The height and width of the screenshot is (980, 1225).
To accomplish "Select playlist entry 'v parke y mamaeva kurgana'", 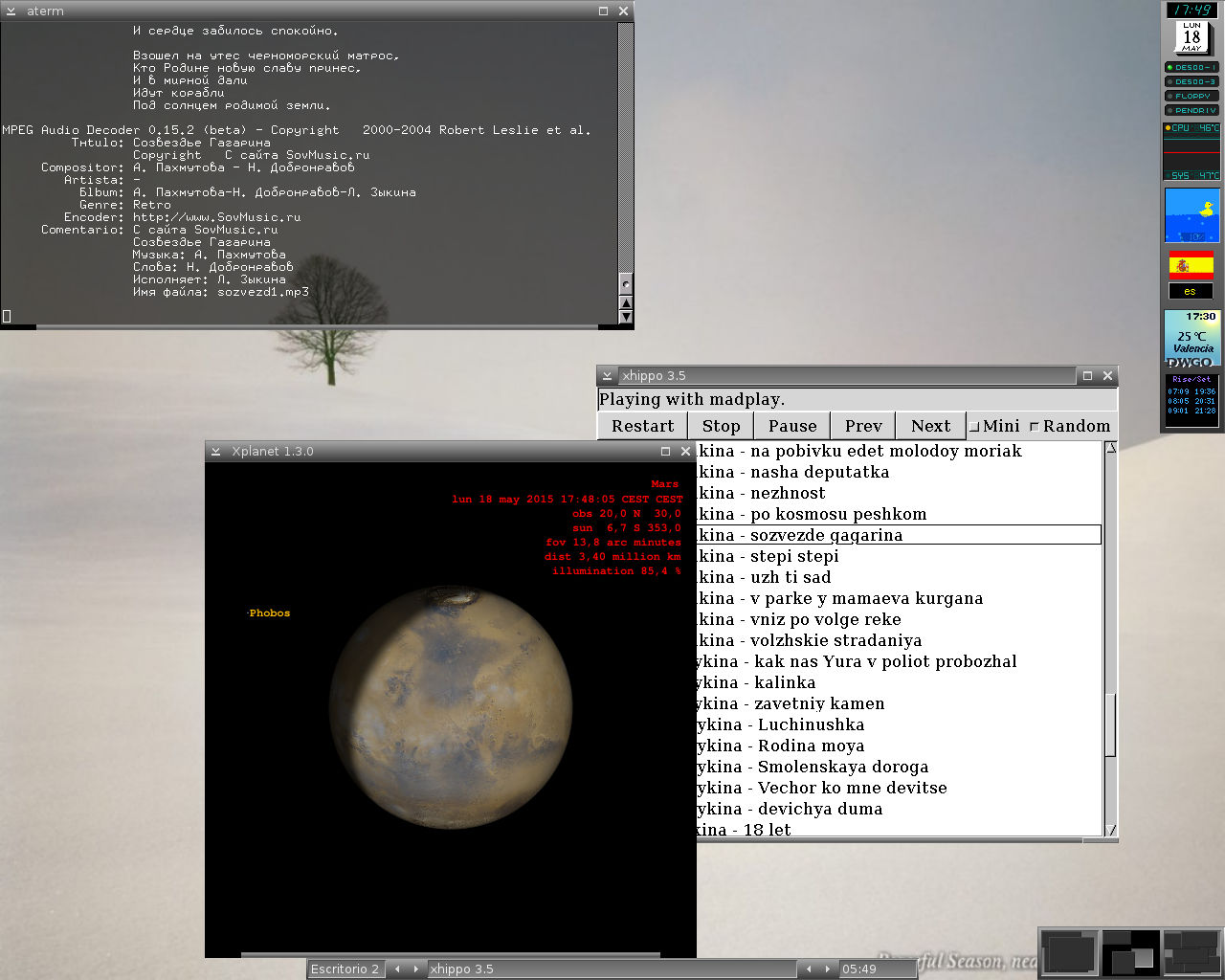I will click(x=899, y=598).
